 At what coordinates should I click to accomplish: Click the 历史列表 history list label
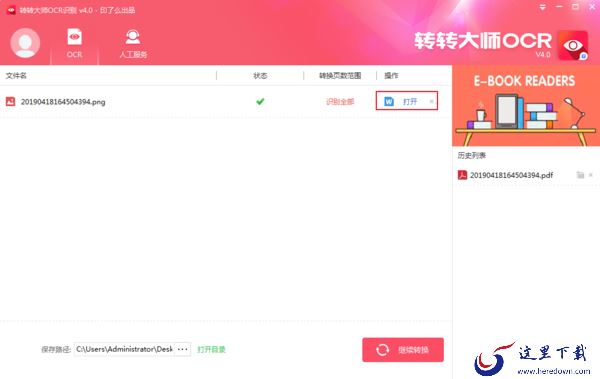(472, 155)
